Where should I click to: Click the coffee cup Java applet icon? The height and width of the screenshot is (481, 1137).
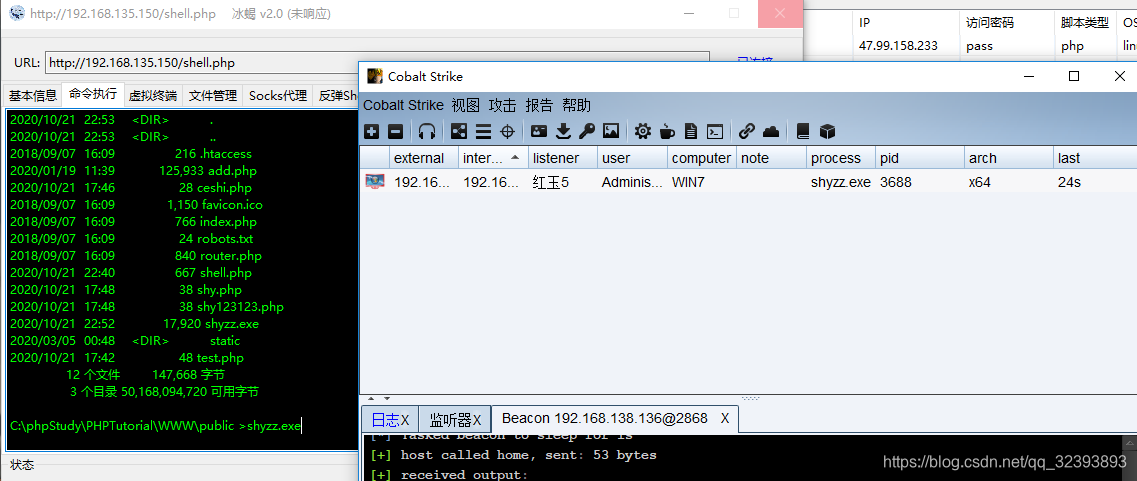(667, 131)
